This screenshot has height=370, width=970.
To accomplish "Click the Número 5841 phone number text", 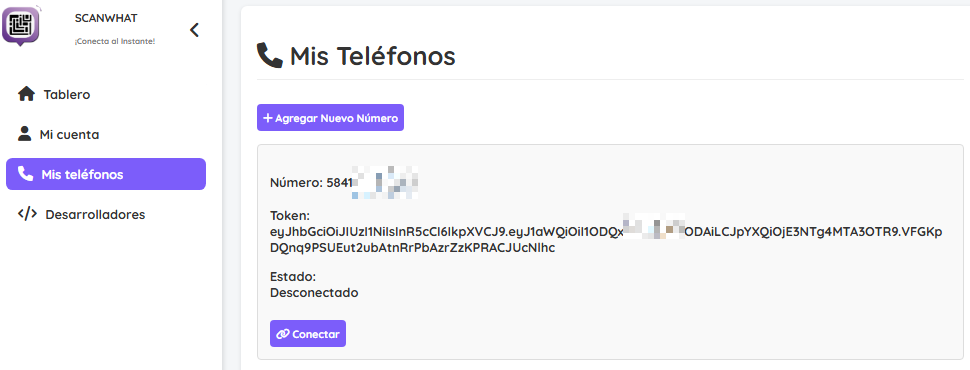I will click(344, 183).
